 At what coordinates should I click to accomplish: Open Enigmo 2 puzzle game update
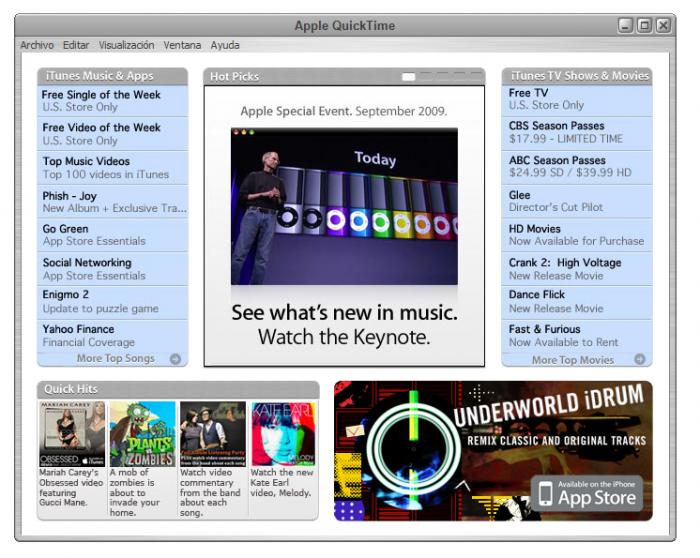click(x=112, y=302)
